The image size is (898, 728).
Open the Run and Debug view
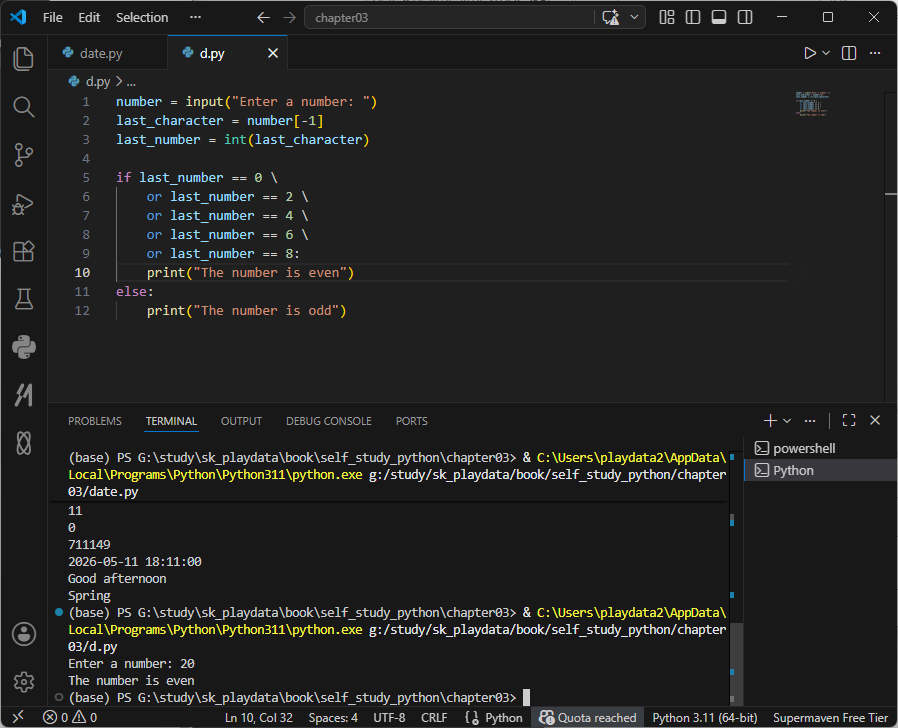23,203
